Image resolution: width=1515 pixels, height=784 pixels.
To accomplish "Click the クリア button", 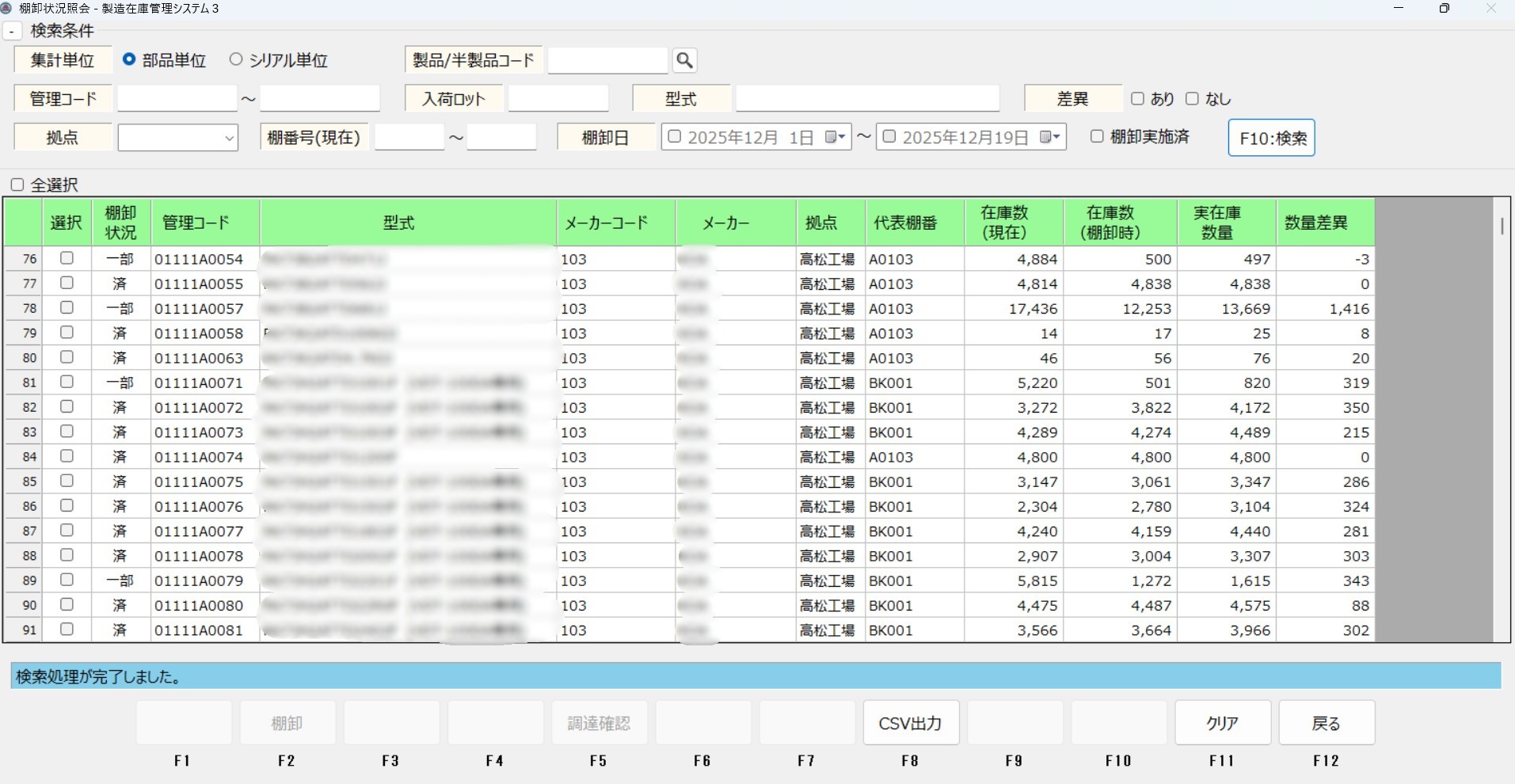I will click(1222, 723).
